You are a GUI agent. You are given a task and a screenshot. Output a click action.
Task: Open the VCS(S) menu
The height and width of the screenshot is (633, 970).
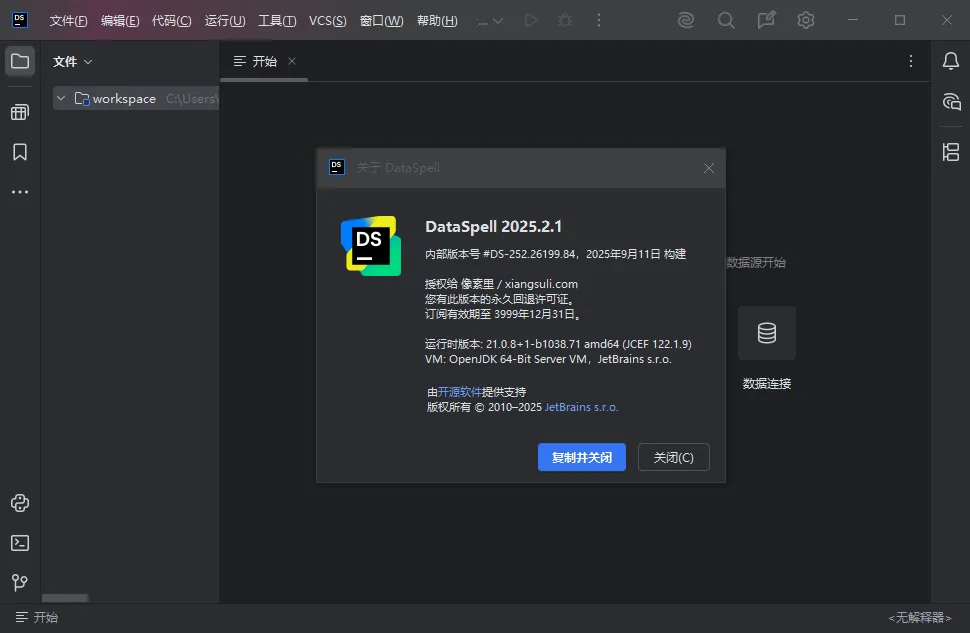[327, 21]
